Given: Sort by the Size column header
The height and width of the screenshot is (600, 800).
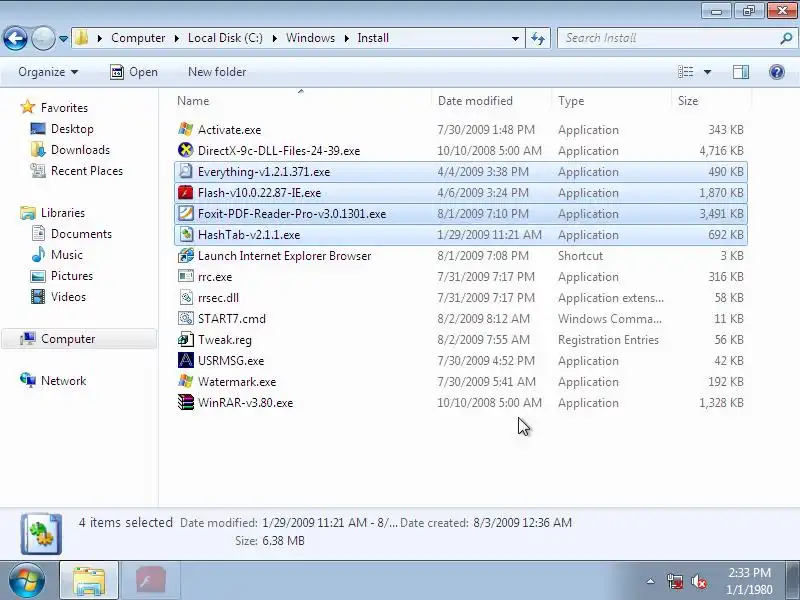Looking at the screenshot, I should pyautogui.click(x=711, y=101).
